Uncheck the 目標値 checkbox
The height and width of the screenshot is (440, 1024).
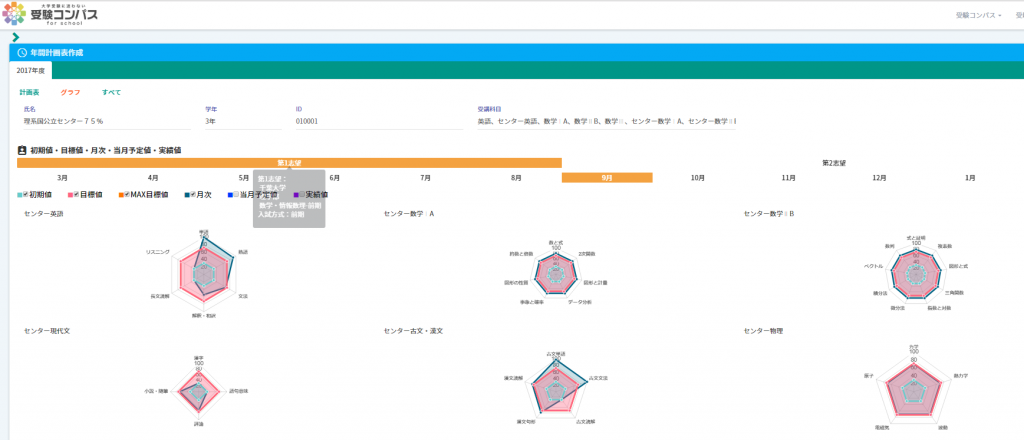tap(76, 195)
